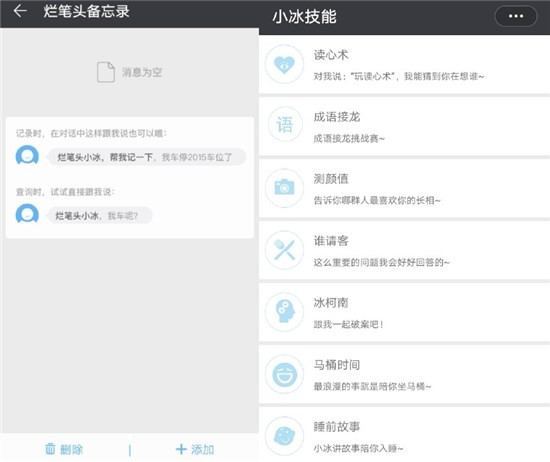550x462 pixels.
Task: Click the 消息为空 placeholder text
Action: pyautogui.click(x=142, y=72)
